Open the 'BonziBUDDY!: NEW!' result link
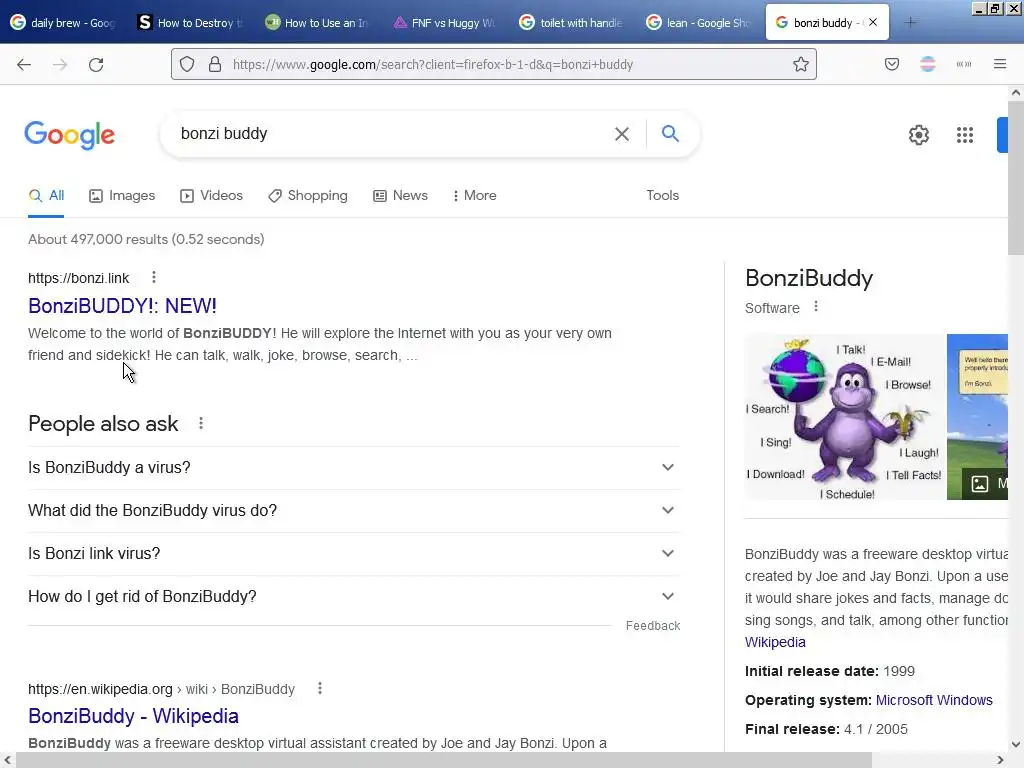The height and width of the screenshot is (768, 1024). click(x=122, y=306)
